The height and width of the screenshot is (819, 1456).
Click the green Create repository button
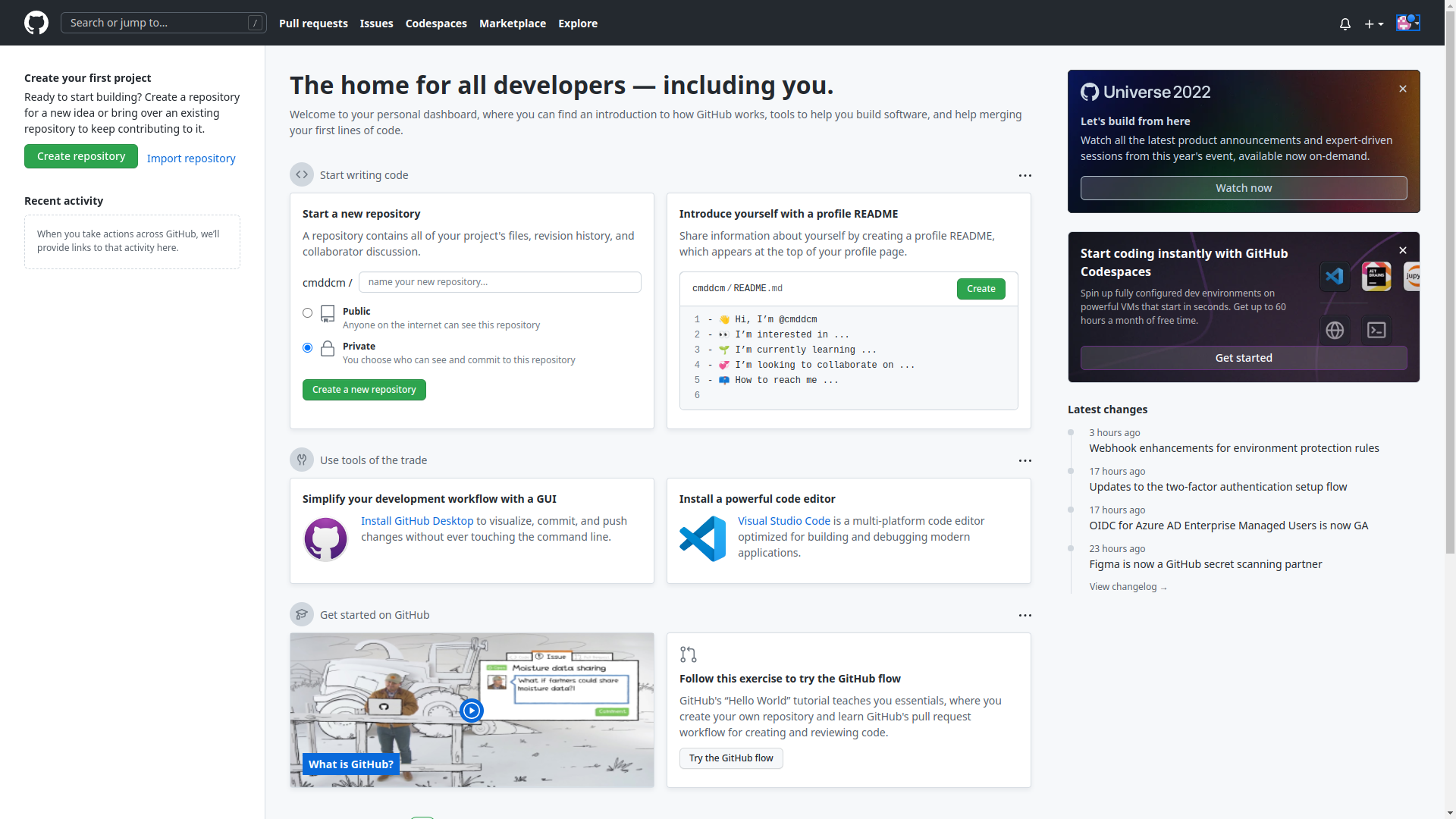click(81, 156)
